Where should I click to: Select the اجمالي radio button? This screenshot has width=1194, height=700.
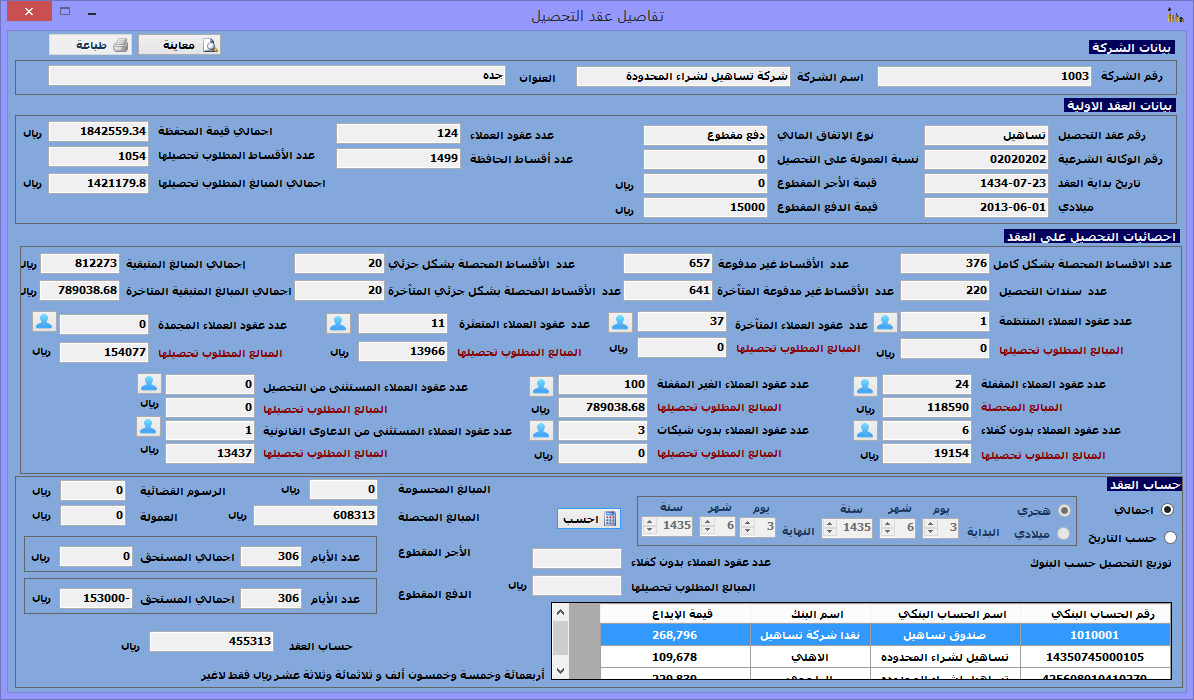pos(1169,509)
